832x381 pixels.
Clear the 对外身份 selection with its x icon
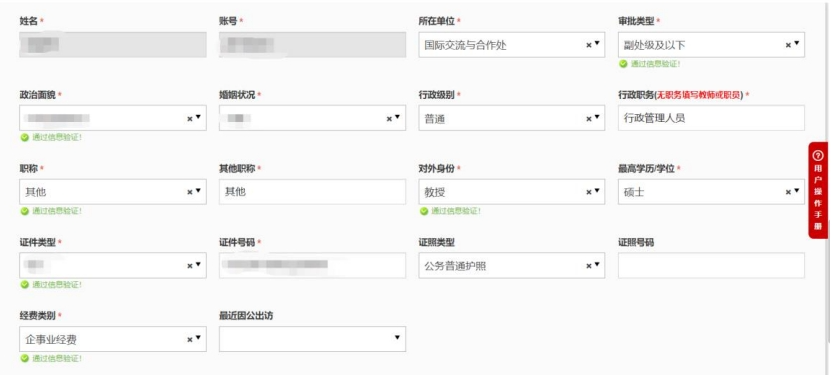click(588, 192)
